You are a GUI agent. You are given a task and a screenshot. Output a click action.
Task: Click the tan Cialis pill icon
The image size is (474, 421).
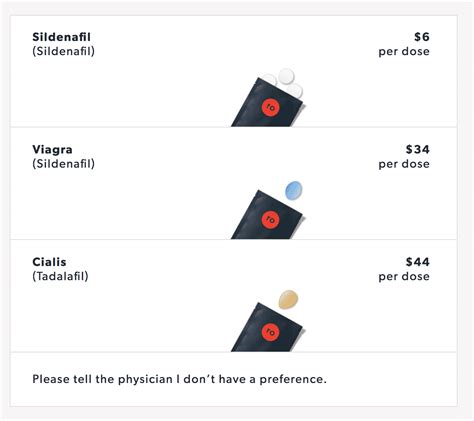288,299
